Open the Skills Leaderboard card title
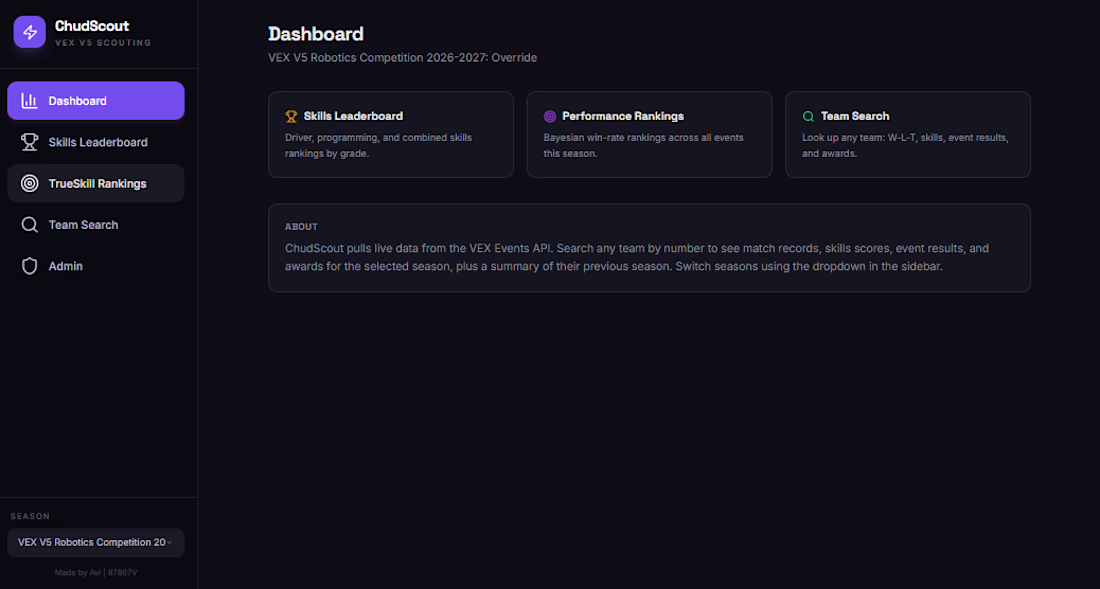This screenshot has height=589, width=1100. [354, 116]
